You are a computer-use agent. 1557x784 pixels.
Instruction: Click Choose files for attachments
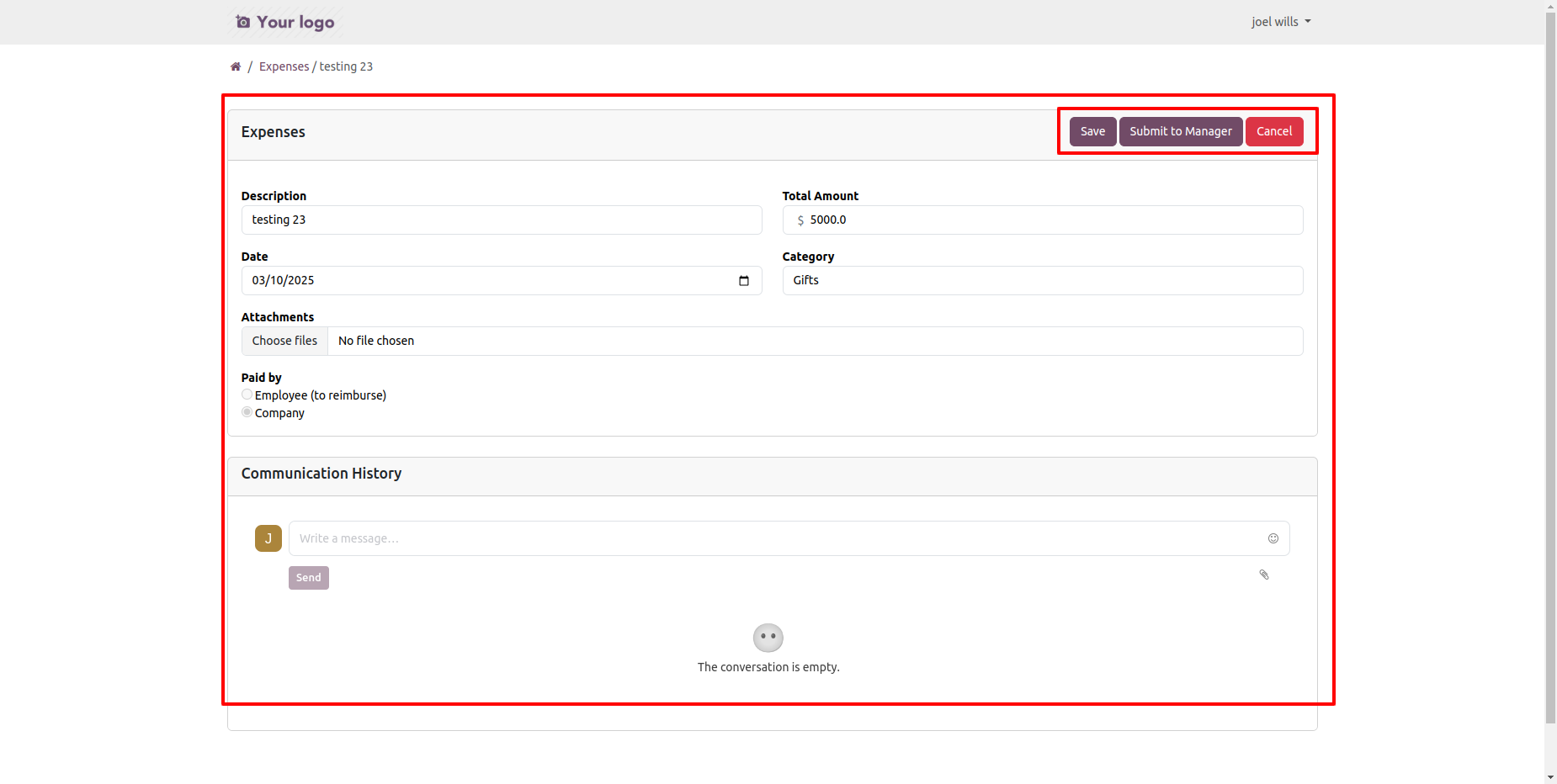click(x=284, y=341)
